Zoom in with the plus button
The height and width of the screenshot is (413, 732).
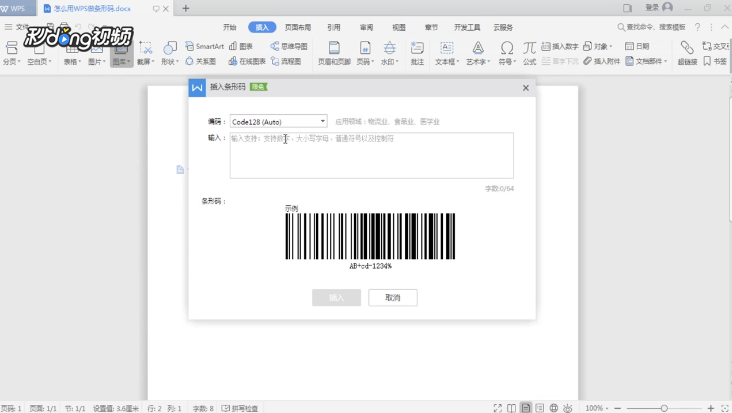click(x=711, y=408)
